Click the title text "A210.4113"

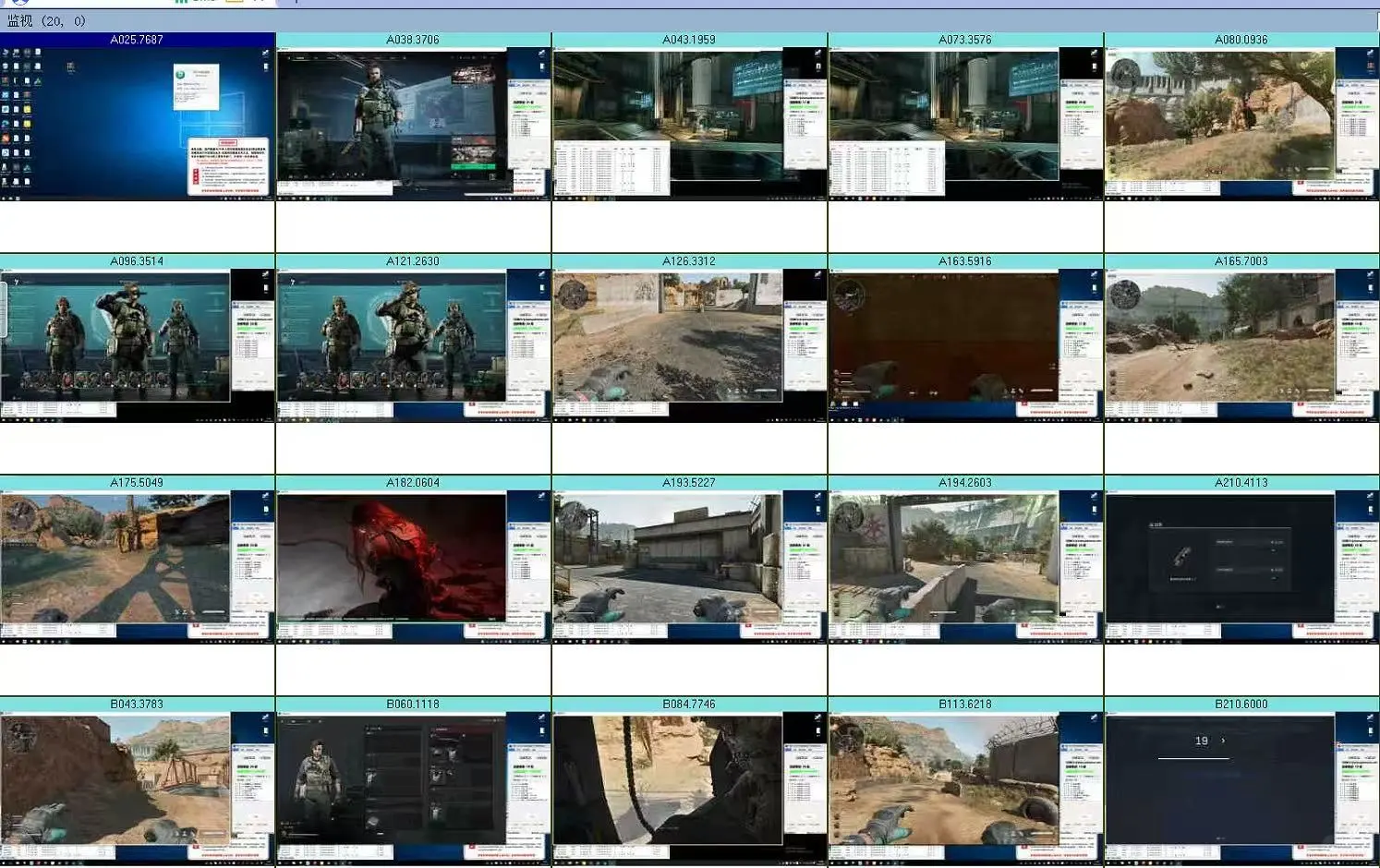[1241, 483]
